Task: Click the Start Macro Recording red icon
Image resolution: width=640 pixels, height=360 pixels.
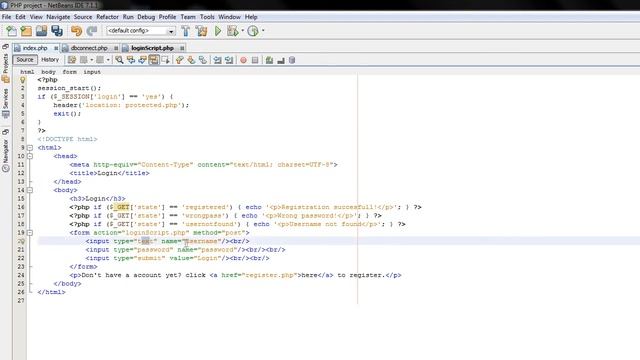Action: [243, 60]
